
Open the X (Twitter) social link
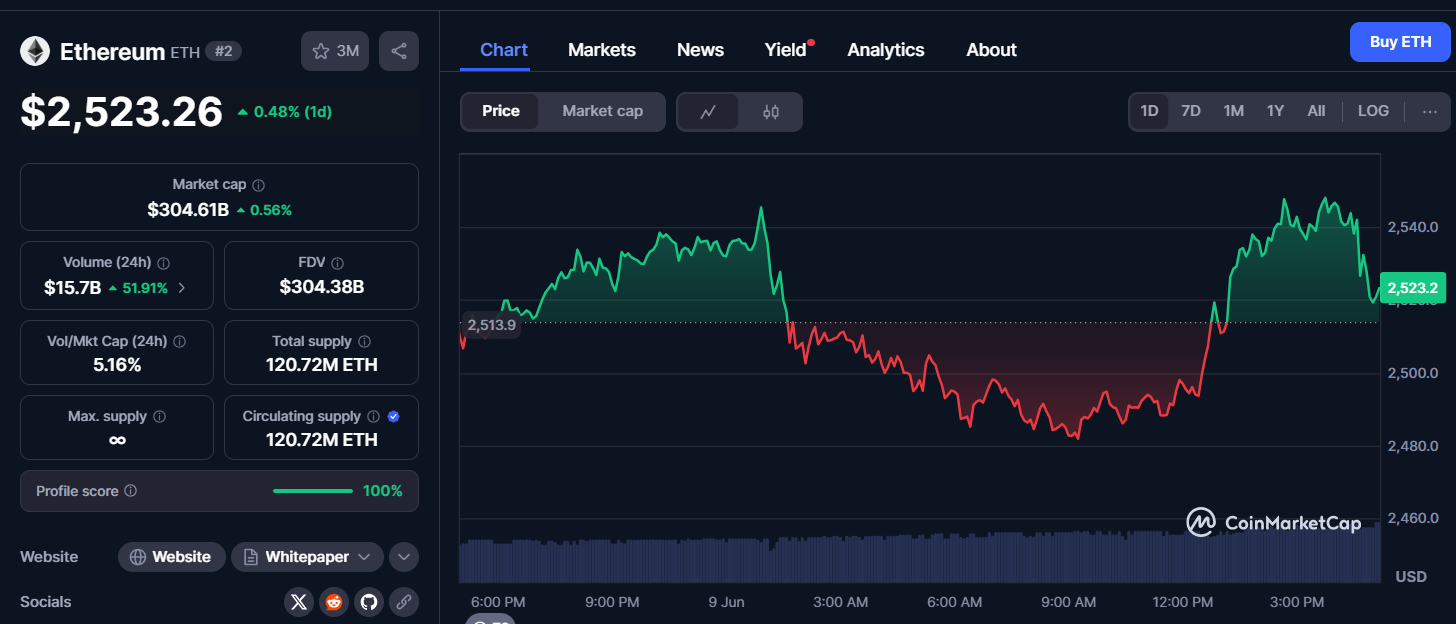click(299, 602)
